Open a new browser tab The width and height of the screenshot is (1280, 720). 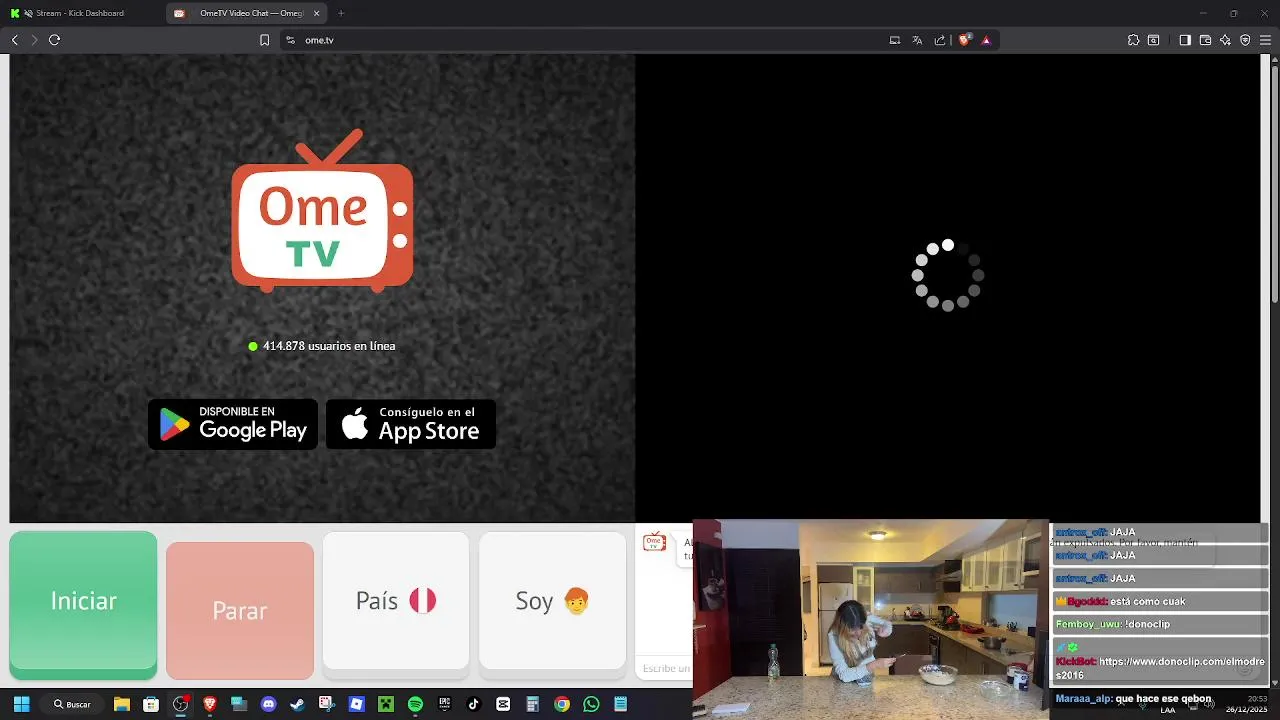341,13
